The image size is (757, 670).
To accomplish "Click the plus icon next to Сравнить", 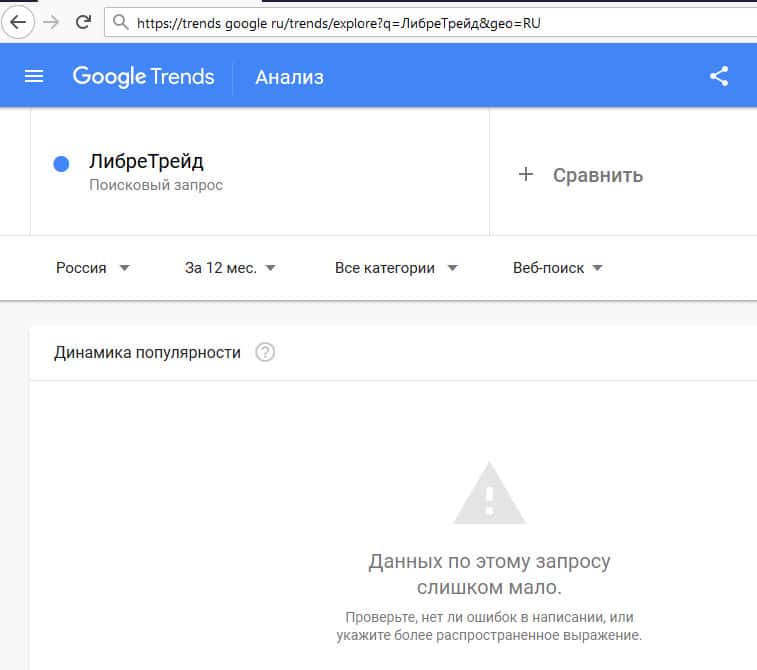I will [x=526, y=175].
